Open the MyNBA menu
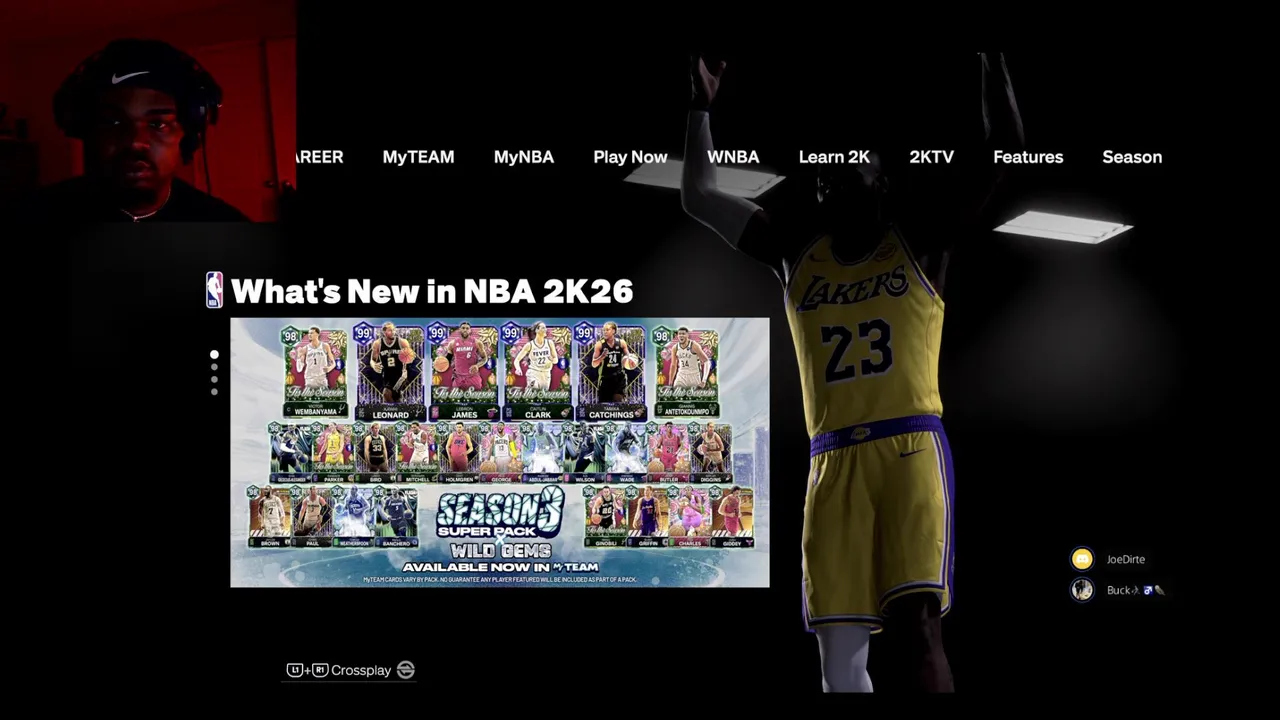Viewport: 1280px width, 720px height. [523, 157]
